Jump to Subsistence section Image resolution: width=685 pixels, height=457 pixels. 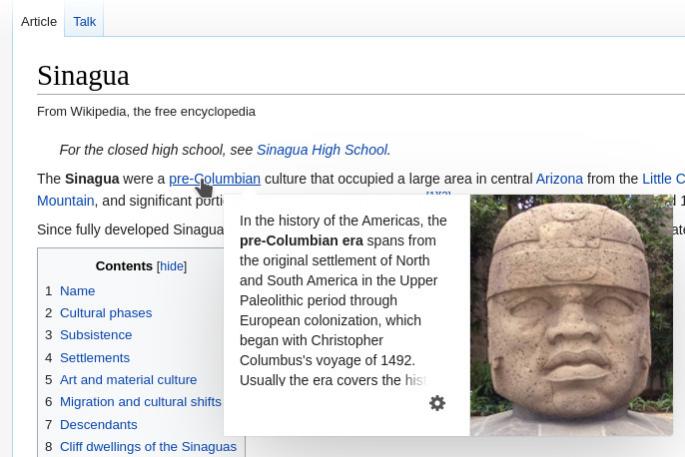[x=96, y=335]
